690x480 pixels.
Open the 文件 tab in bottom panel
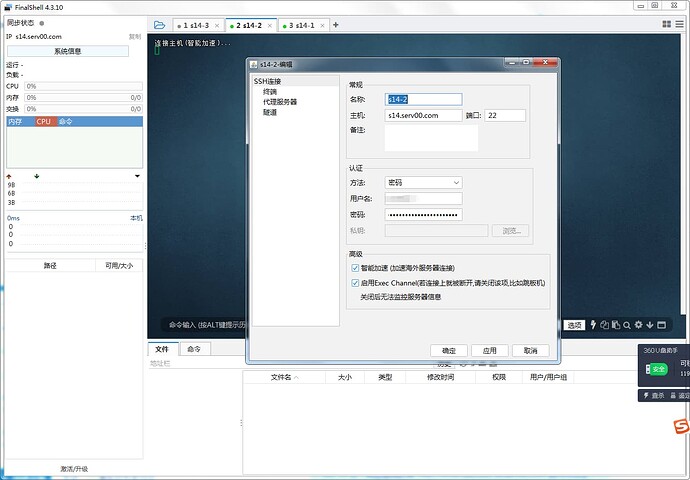click(x=162, y=349)
